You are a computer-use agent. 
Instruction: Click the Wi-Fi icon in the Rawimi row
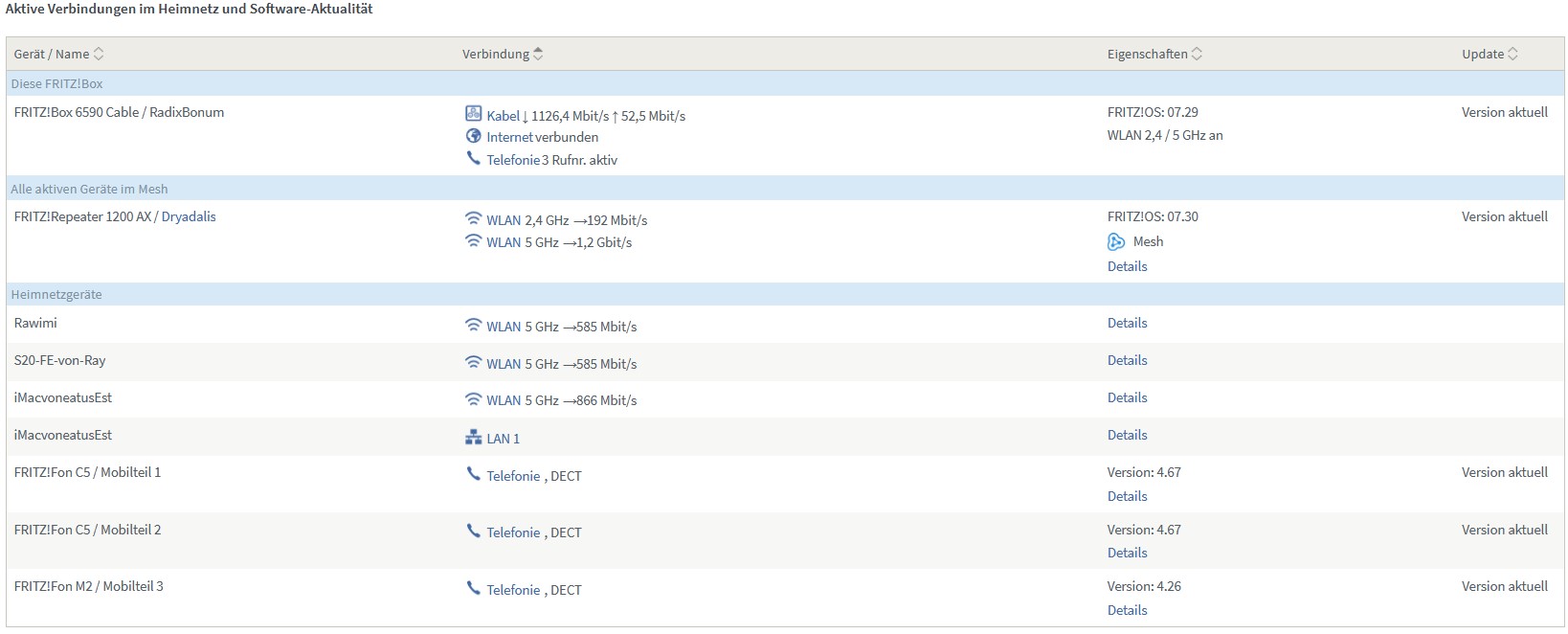pos(473,325)
